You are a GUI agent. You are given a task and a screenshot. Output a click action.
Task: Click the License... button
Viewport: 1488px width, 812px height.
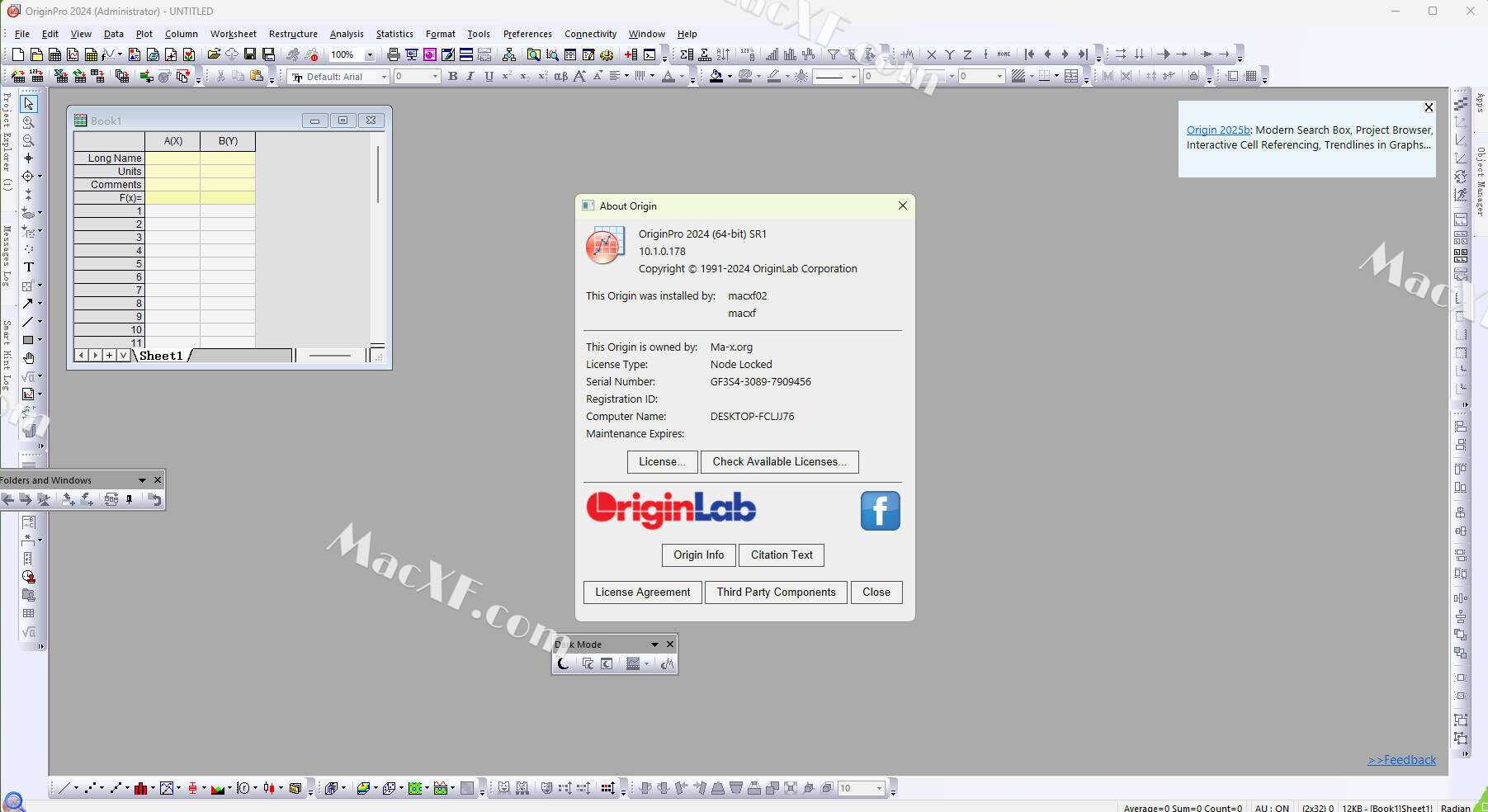tap(662, 462)
